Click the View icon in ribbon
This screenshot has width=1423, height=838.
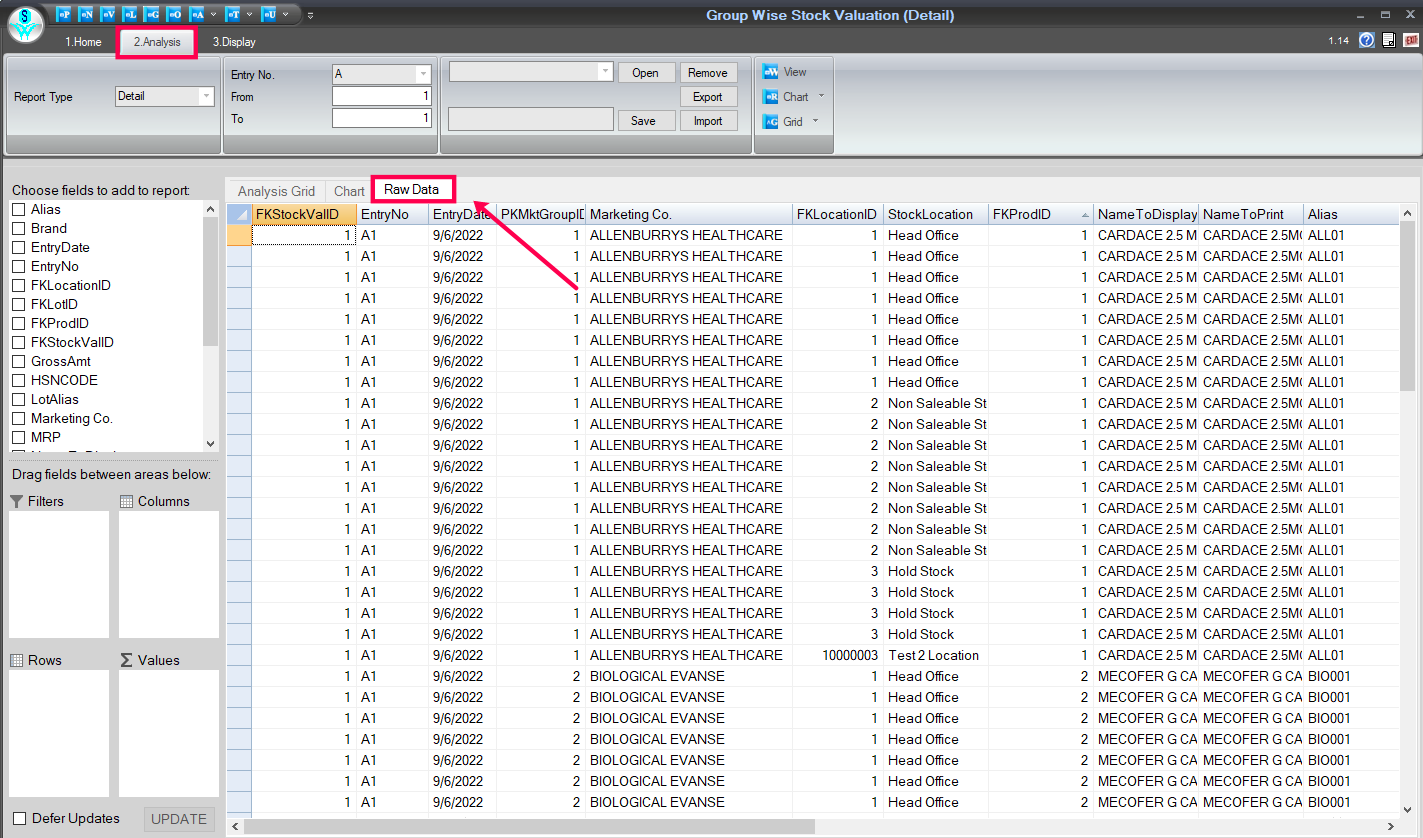pos(770,72)
